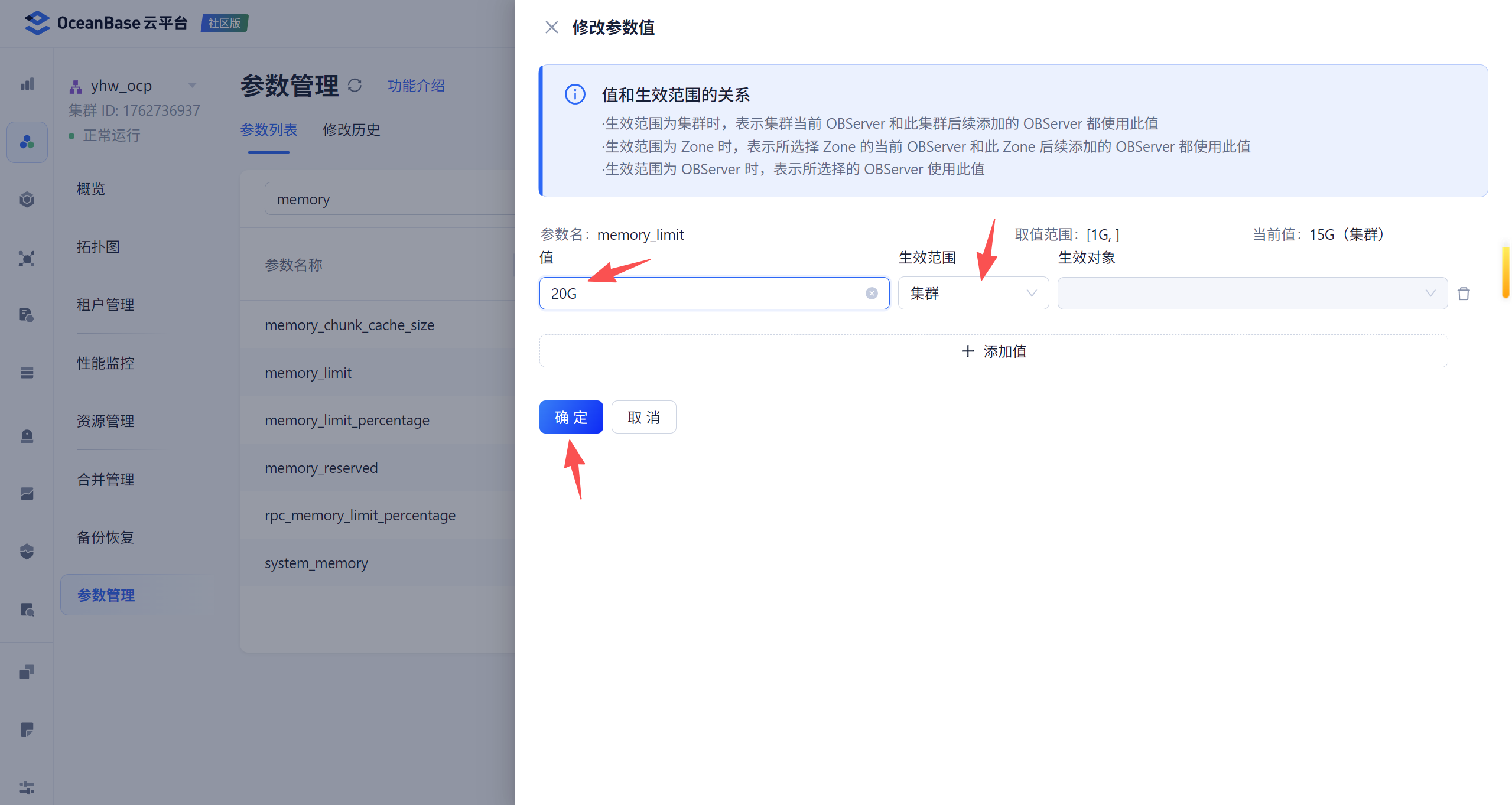Screen dimensions: 1512x805
Task: Click the refresh icon next to 参数管理 title
Action: coord(355,86)
